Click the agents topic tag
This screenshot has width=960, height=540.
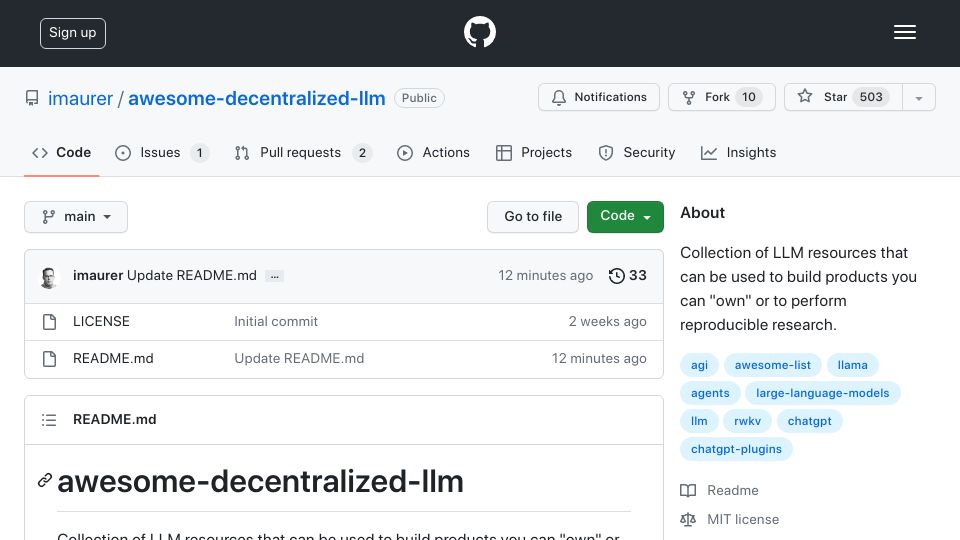point(710,393)
